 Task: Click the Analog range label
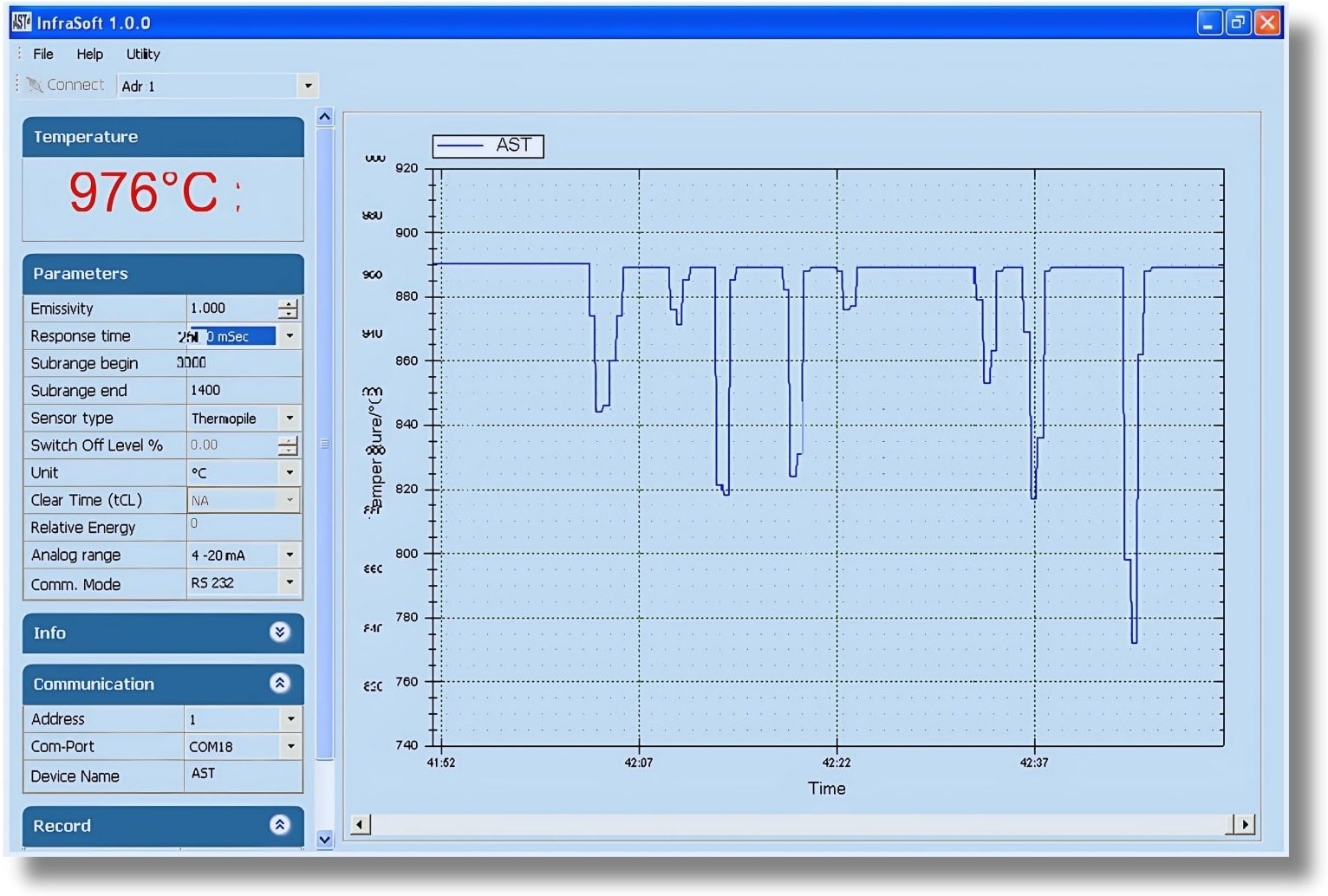75,555
